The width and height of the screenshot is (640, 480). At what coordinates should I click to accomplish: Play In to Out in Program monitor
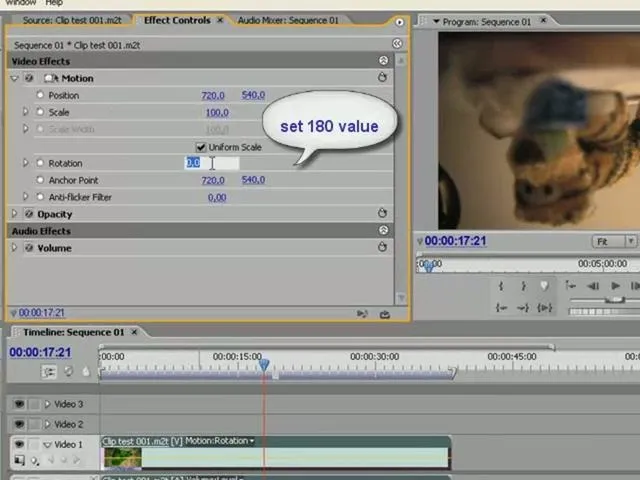point(544,307)
